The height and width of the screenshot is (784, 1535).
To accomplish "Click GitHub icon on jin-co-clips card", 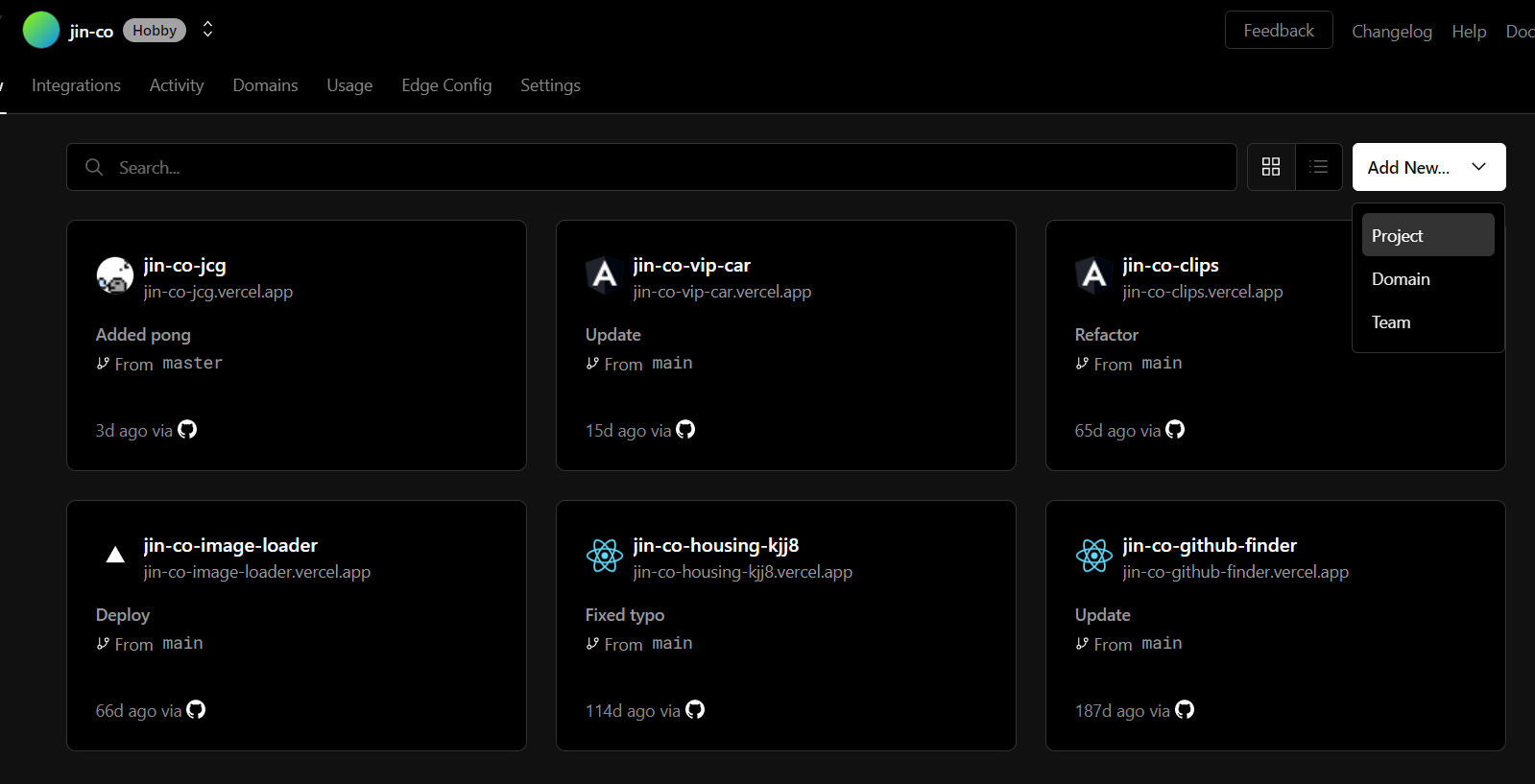I will point(1175,429).
